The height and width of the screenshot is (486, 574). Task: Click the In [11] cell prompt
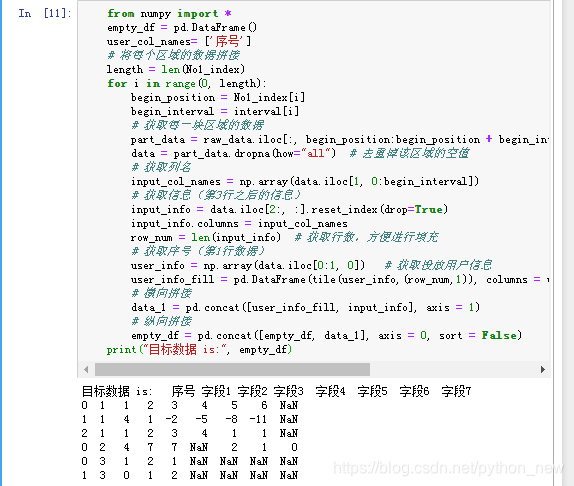45,14
